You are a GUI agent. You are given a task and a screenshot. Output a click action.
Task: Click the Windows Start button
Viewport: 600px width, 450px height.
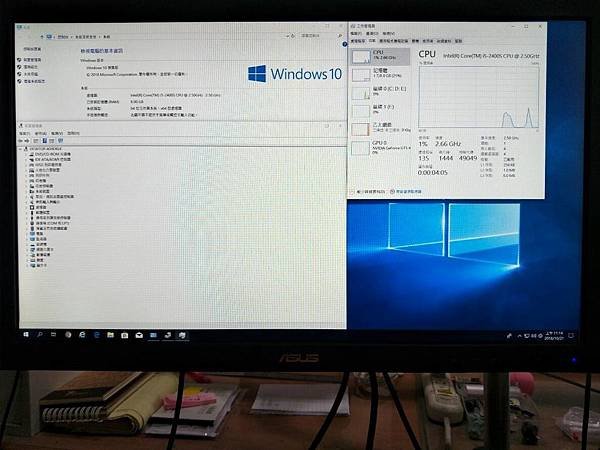26,335
